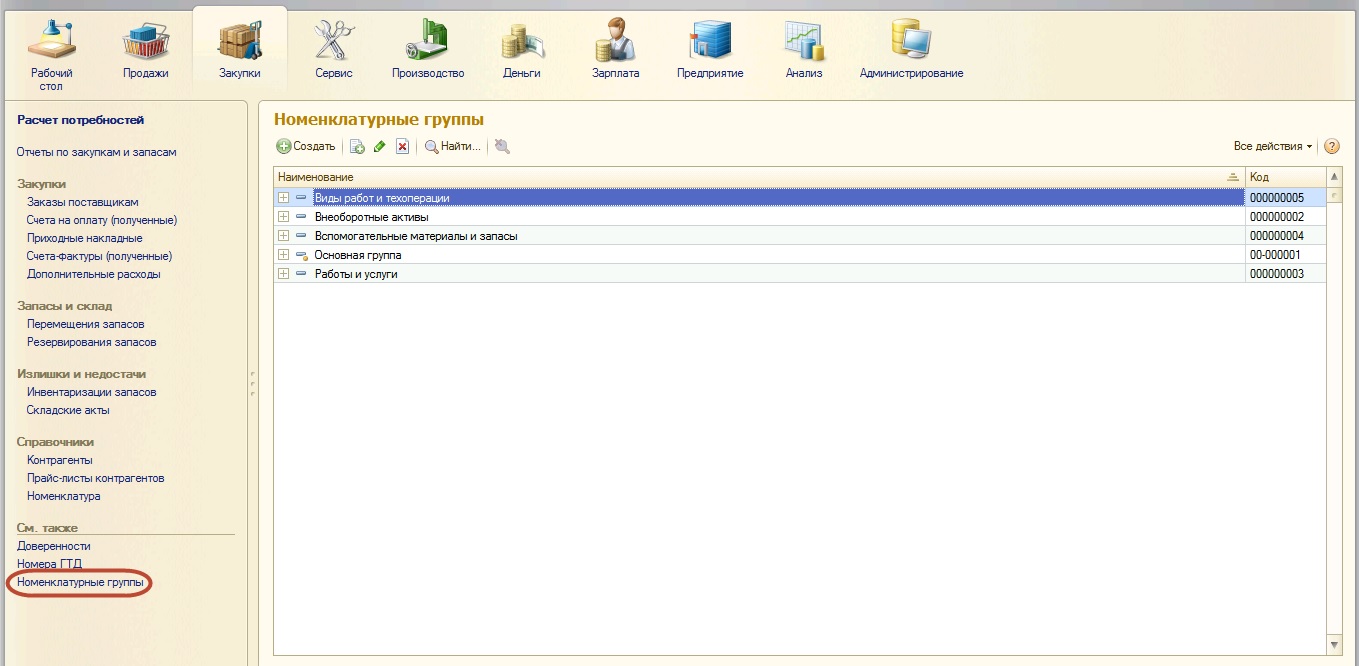Expand the Виды работ и техоперации group
This screenshot has height=666, width=1359.
[x=284, y=198]
